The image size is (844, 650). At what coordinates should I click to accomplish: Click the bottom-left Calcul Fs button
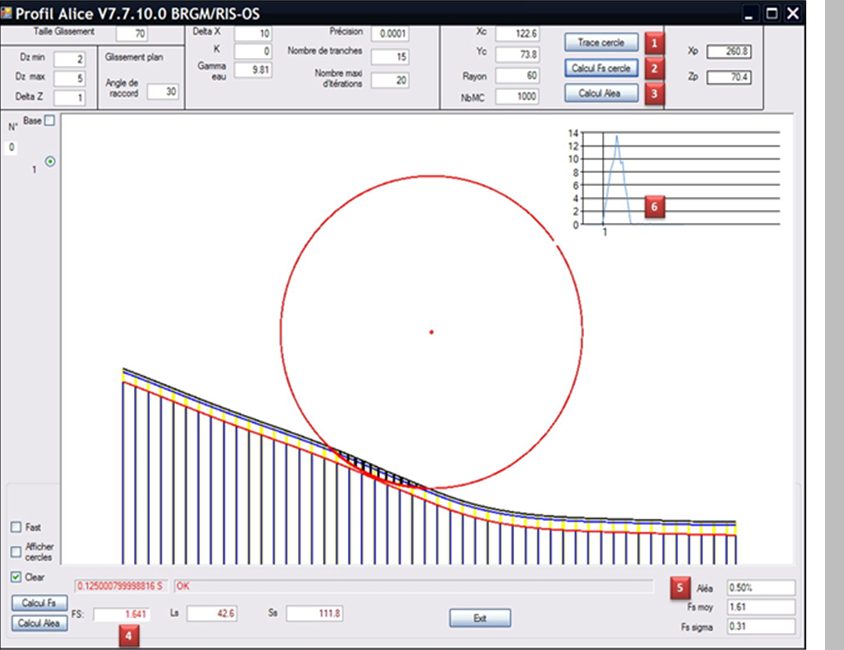(39, 603)
